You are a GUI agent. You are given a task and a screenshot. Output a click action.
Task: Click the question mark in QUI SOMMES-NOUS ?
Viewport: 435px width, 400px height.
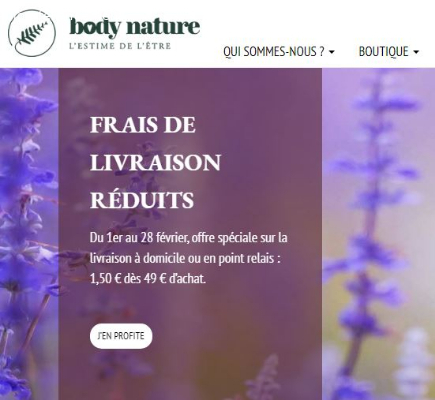coord(321,52)
